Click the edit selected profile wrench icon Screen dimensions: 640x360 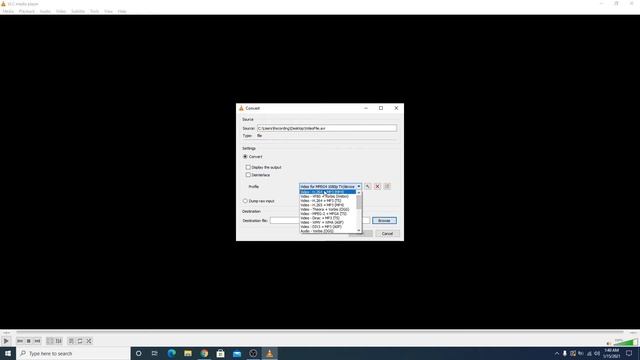click(x=368, y=187)
